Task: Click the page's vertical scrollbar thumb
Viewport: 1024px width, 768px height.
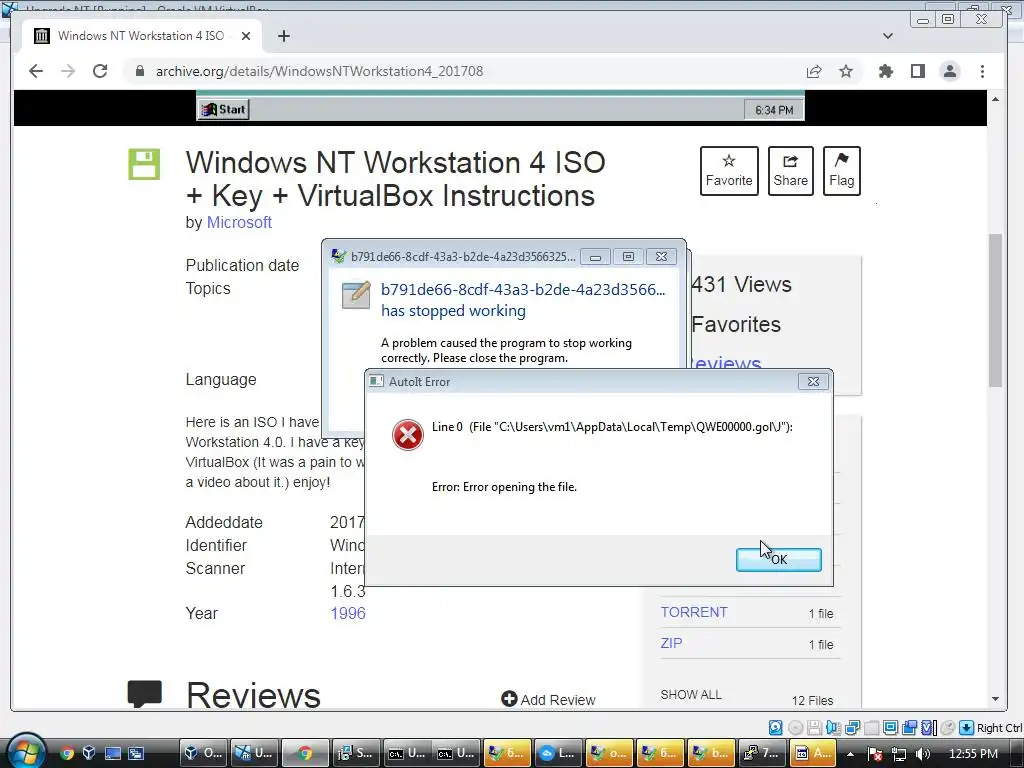Action: 995,310
